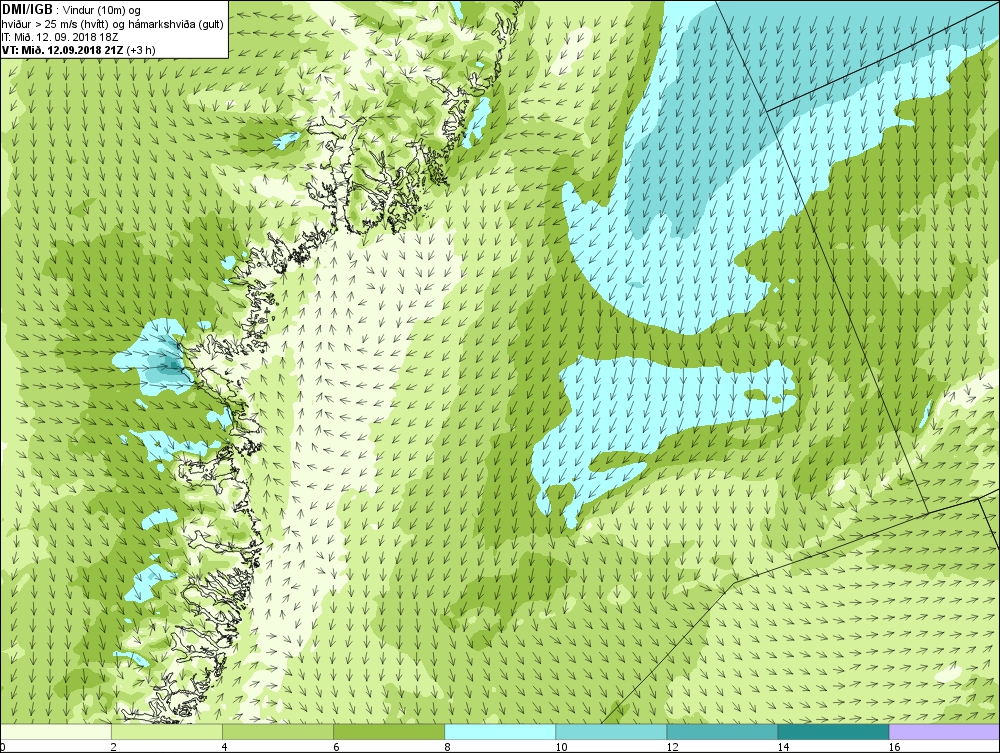Select the purple above-16 legend swatch

[x=944, y=731]
